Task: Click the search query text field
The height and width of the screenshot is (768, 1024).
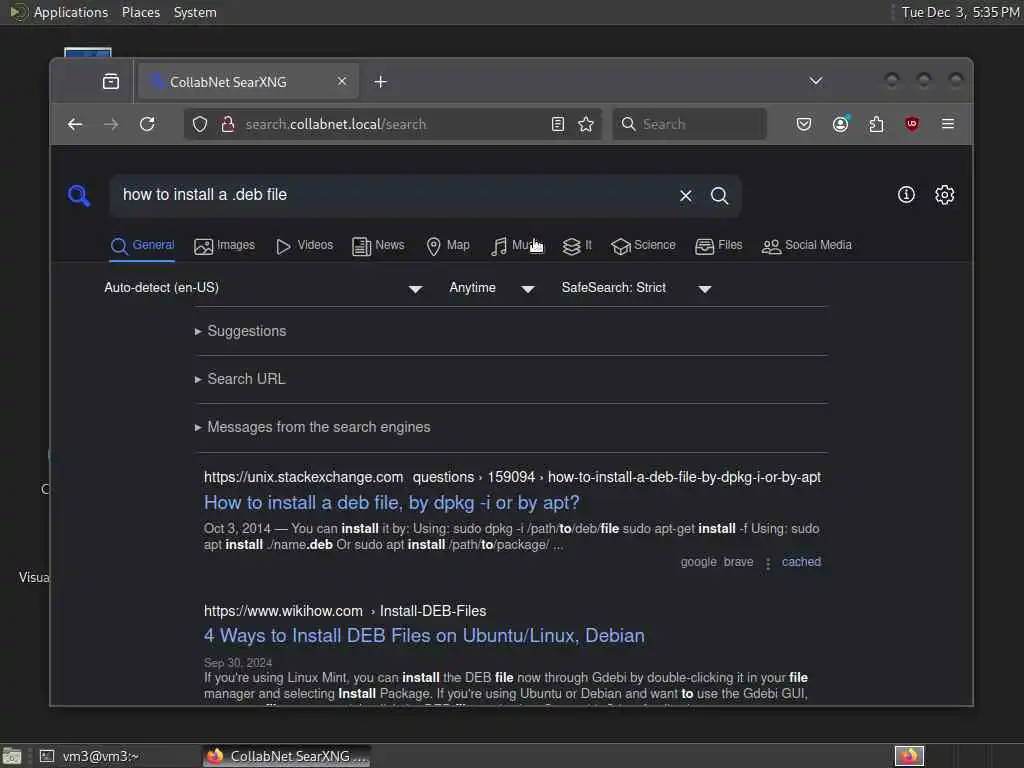Action: coord(395,195)
